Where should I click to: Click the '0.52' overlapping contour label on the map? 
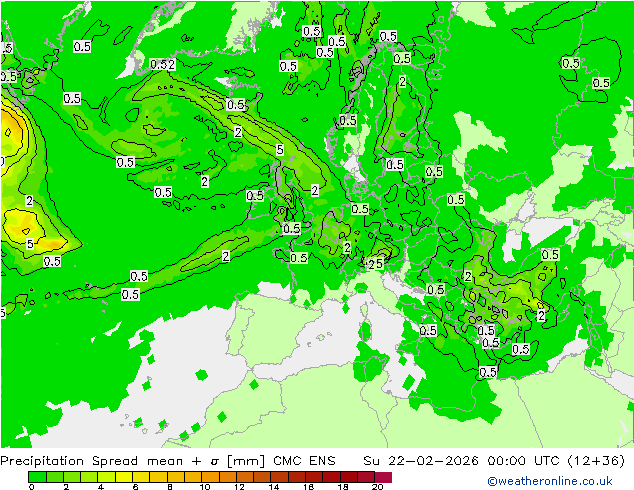click(163, 64)
